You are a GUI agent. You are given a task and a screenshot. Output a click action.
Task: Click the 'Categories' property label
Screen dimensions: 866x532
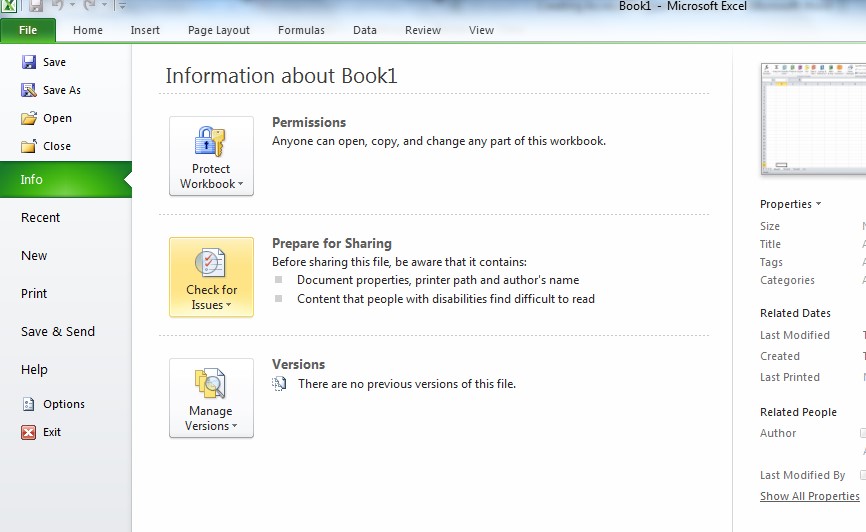pos(787,280)
